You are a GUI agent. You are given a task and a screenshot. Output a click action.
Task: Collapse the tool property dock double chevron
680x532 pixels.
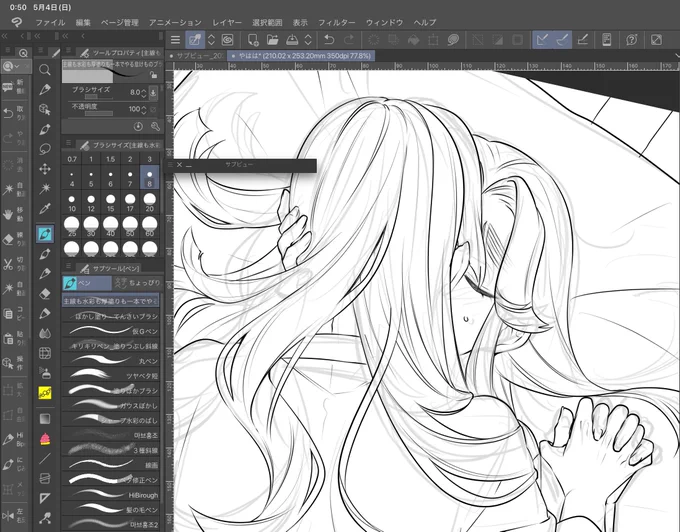[65, 36]
